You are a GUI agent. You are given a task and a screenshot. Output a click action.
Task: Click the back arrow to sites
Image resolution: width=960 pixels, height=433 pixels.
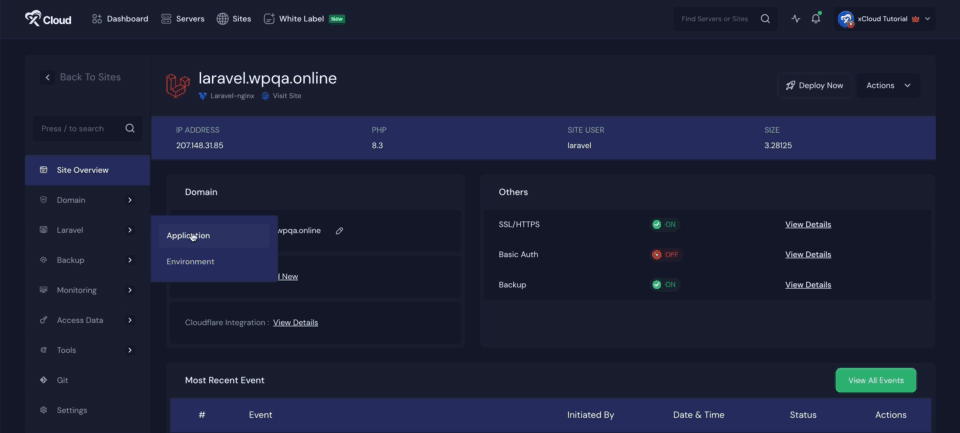(x=47, y=77)
